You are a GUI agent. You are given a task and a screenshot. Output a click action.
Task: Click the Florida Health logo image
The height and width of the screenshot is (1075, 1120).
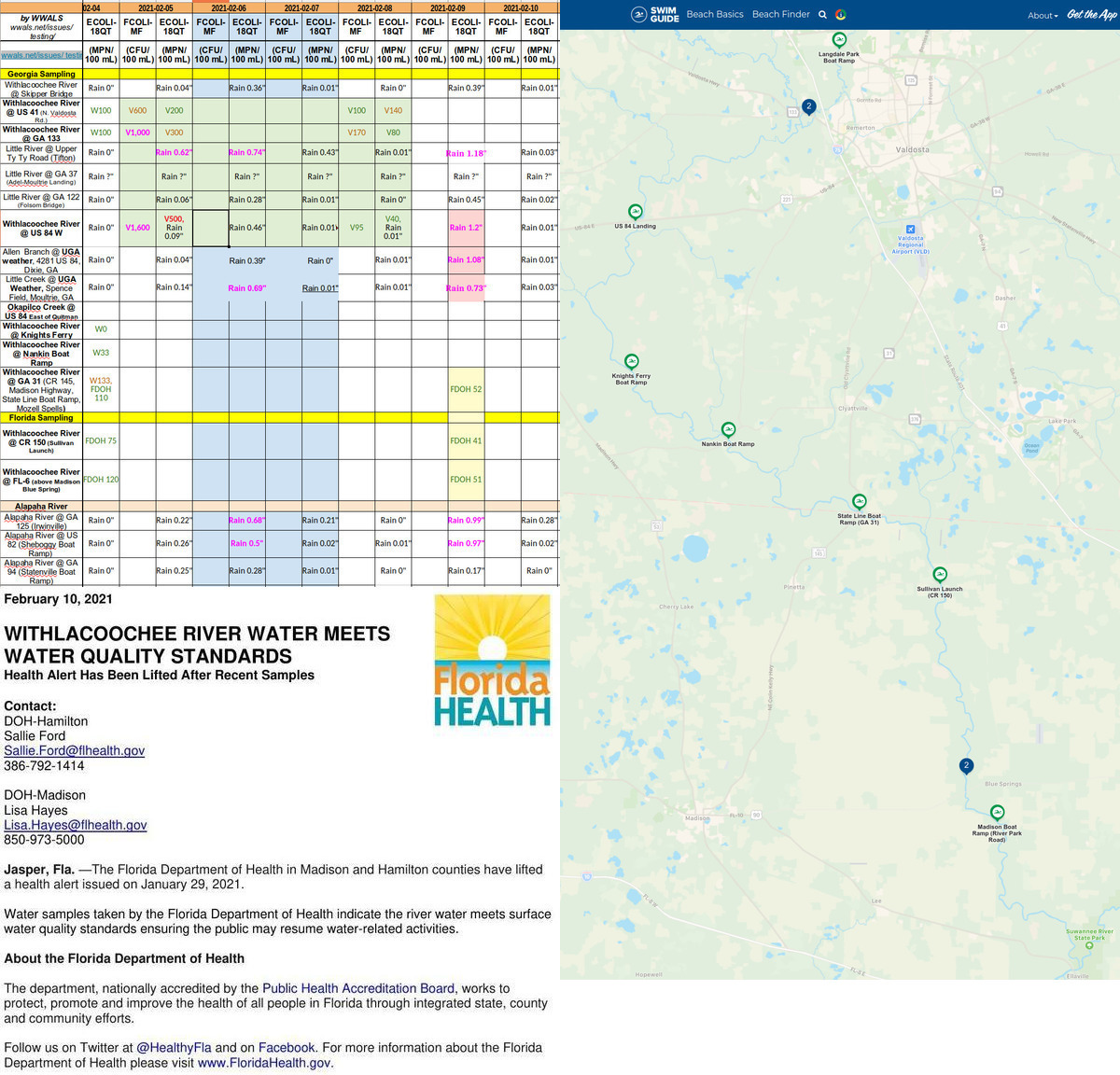coord(492,661)
